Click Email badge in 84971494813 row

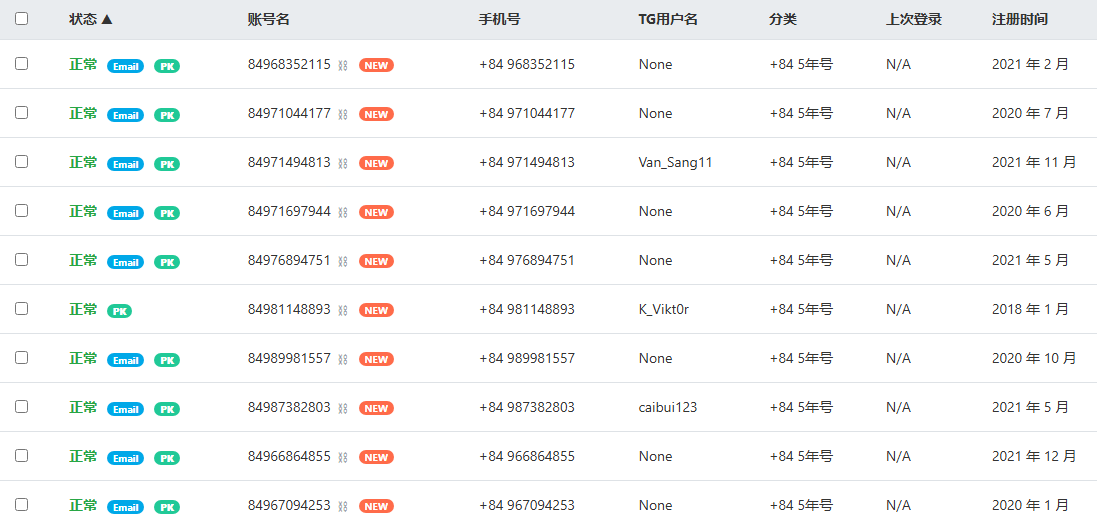(x=125, y=164)
